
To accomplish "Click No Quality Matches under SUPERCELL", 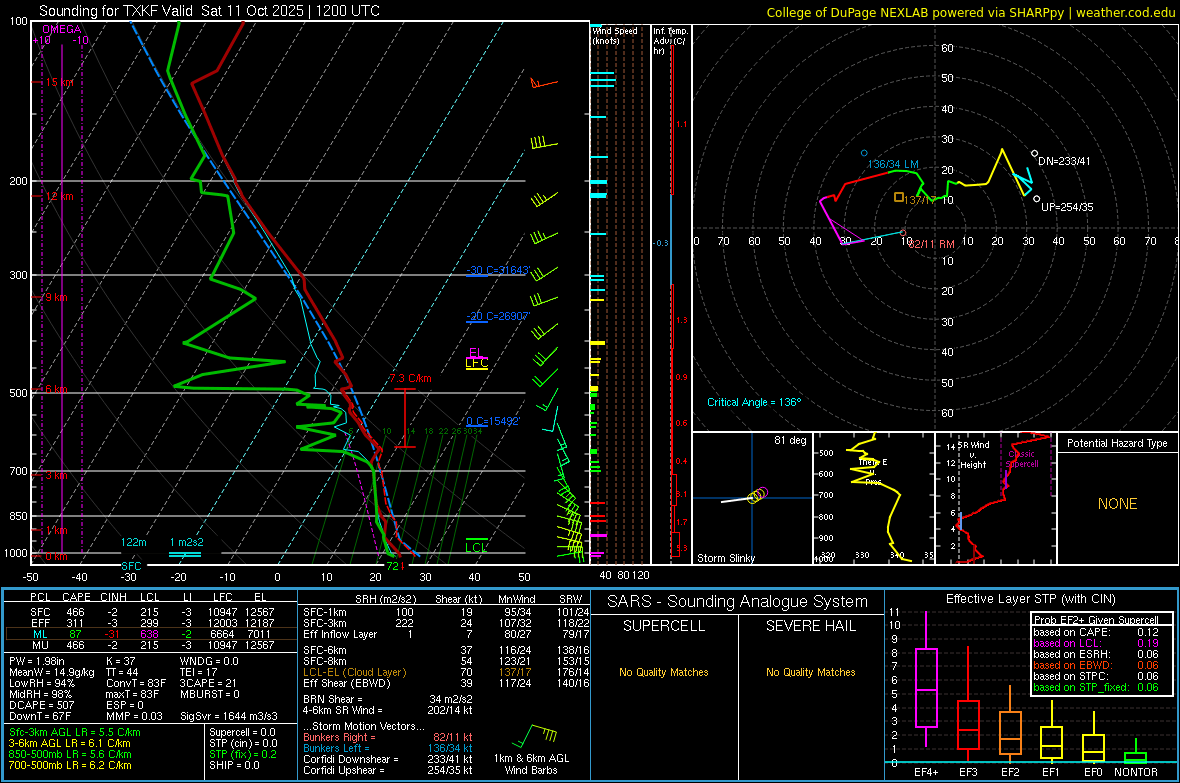I will [x=664, y=672].
